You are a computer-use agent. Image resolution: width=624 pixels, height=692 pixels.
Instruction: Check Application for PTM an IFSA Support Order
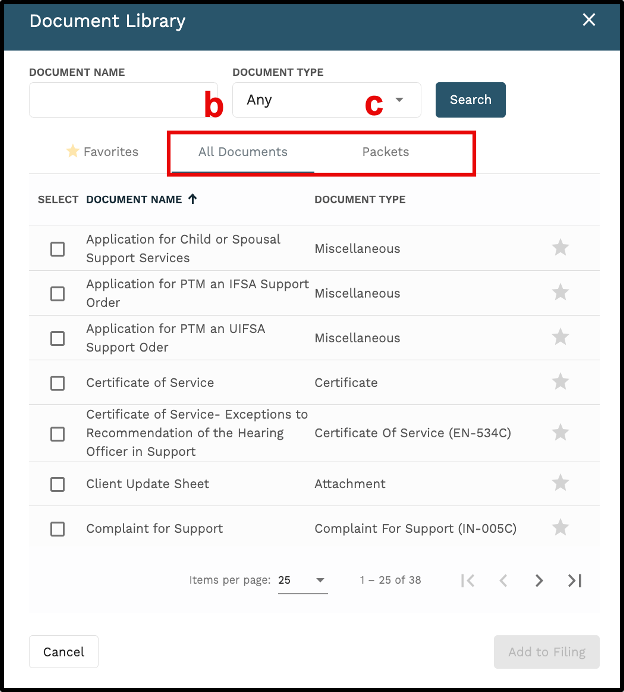click(57, 293)
